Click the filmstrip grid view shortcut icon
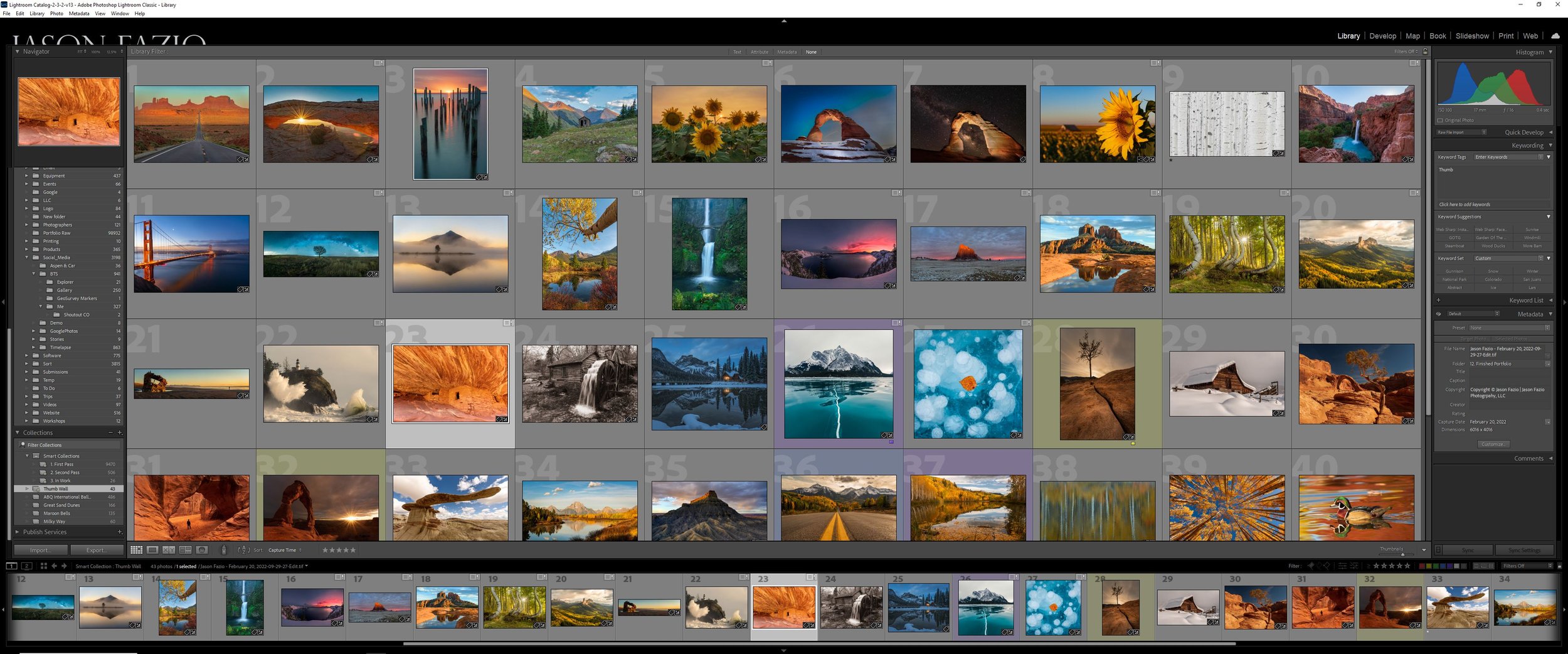This screenshot has height=654, width=1568. [x=44, y=566]
